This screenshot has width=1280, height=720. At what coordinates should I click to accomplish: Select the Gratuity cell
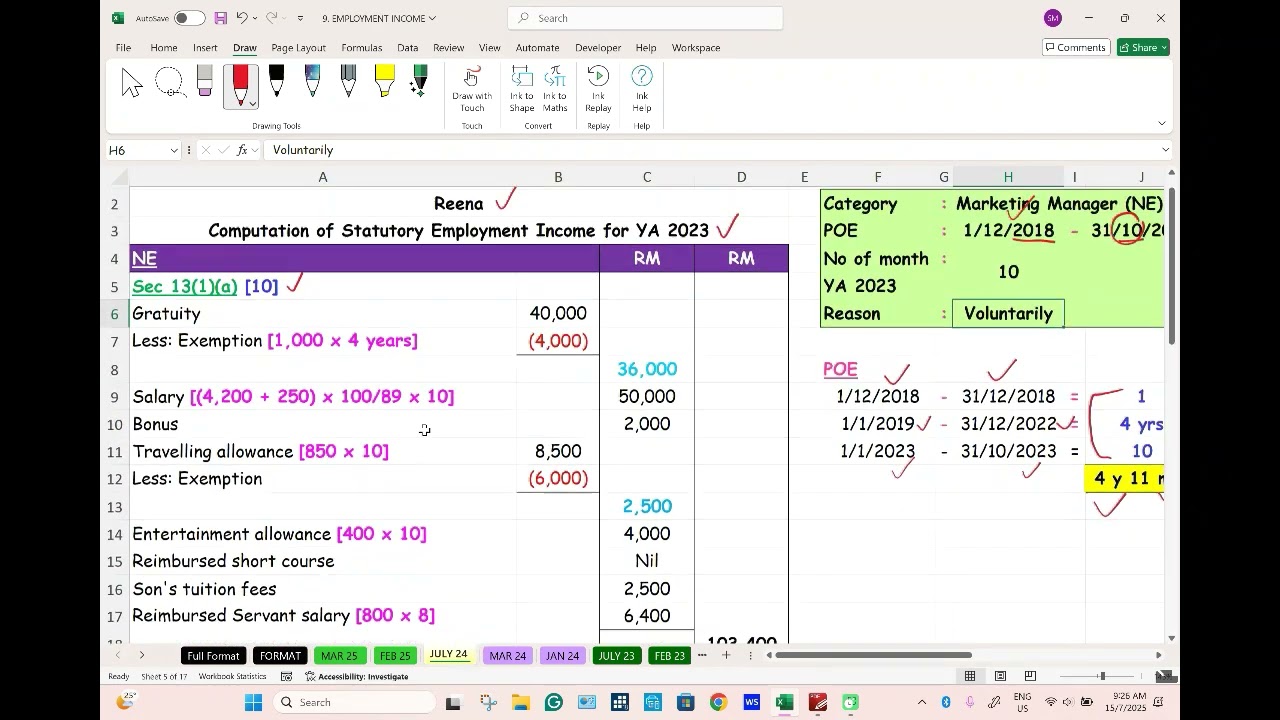322,314
